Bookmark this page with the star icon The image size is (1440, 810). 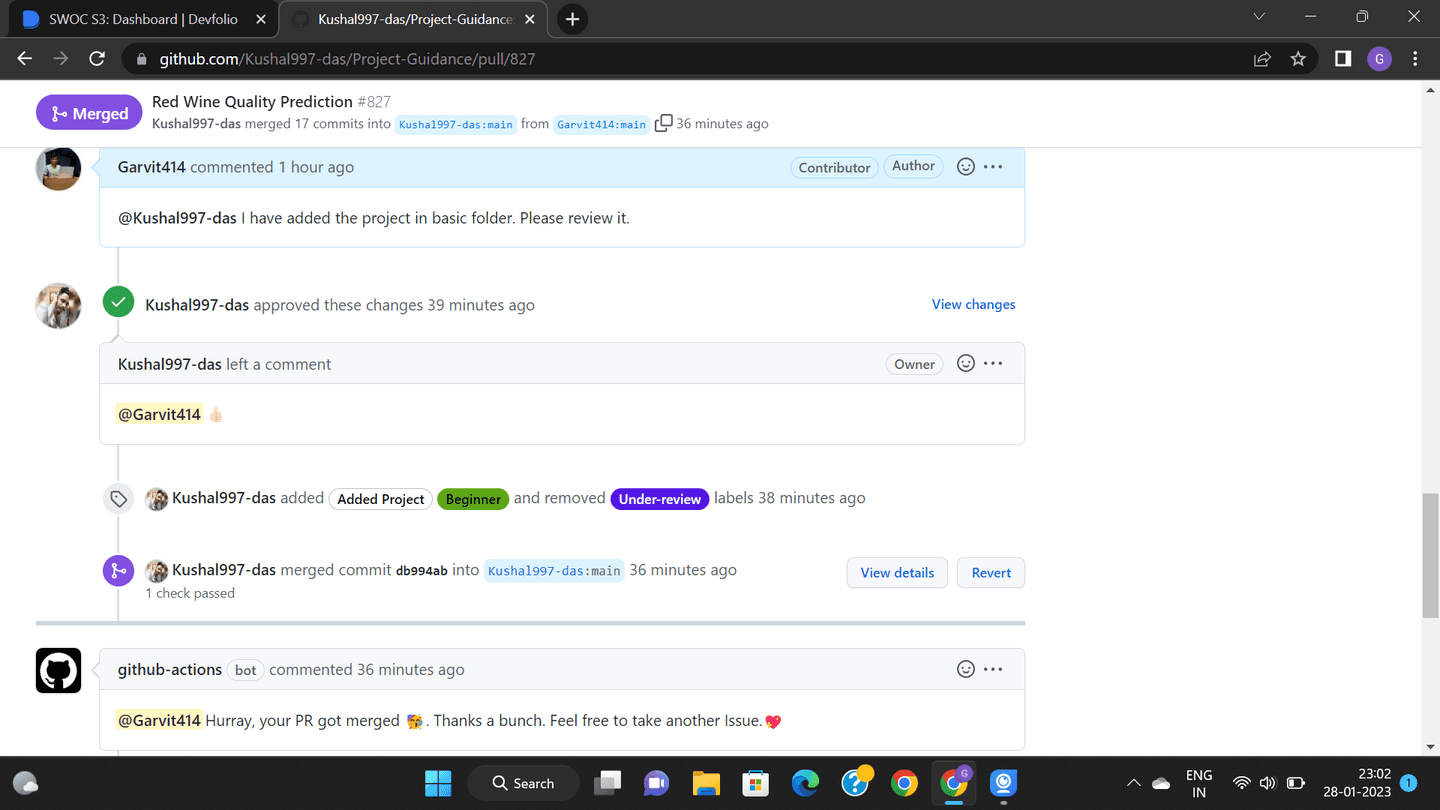pyautogui.click(x=1298, y=59)
